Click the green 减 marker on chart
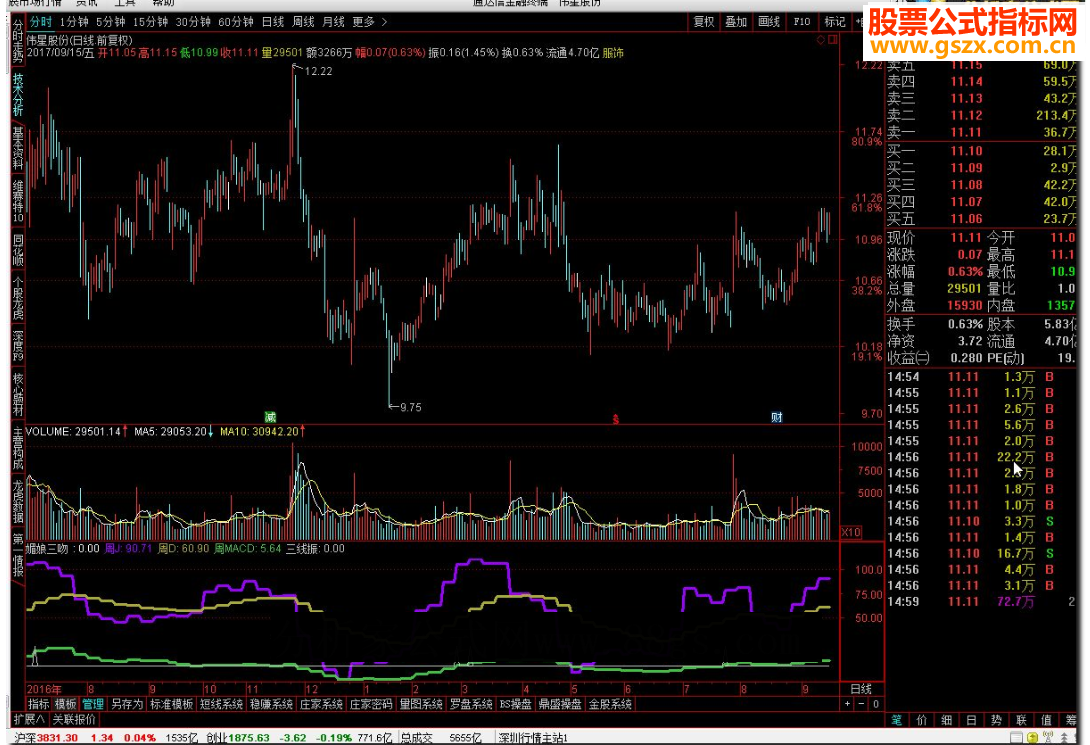1090x745 pixels. pos(270,417)
